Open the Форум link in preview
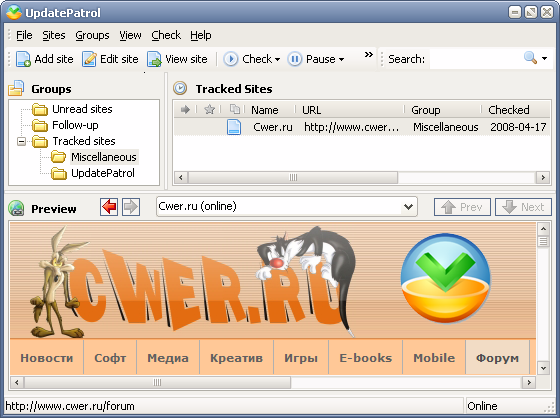560x418 pixels. [x=498, y=358]
